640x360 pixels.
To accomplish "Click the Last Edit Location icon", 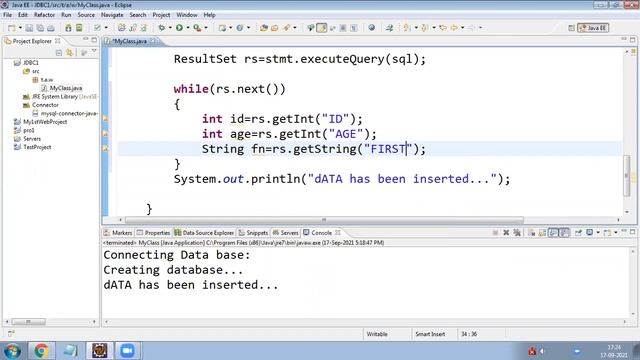I will pos(443,28).
